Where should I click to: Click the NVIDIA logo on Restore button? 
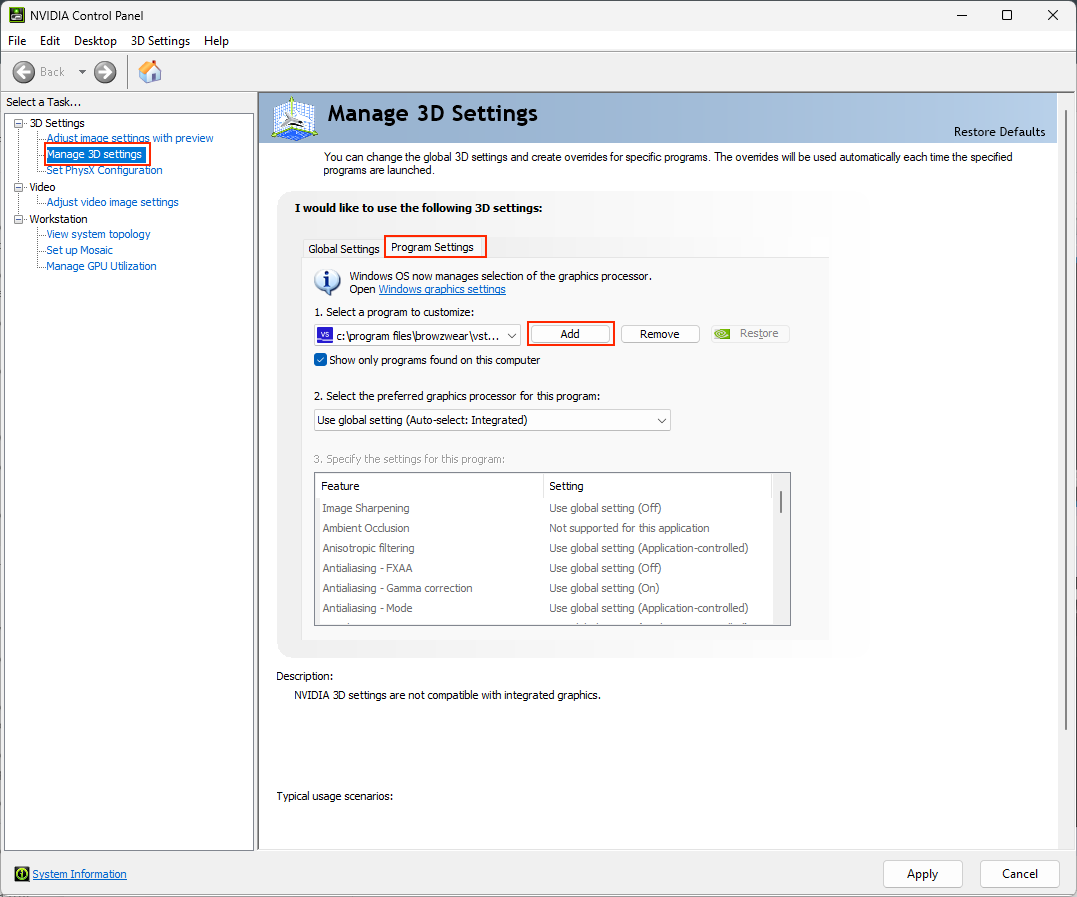coord(722,334)
